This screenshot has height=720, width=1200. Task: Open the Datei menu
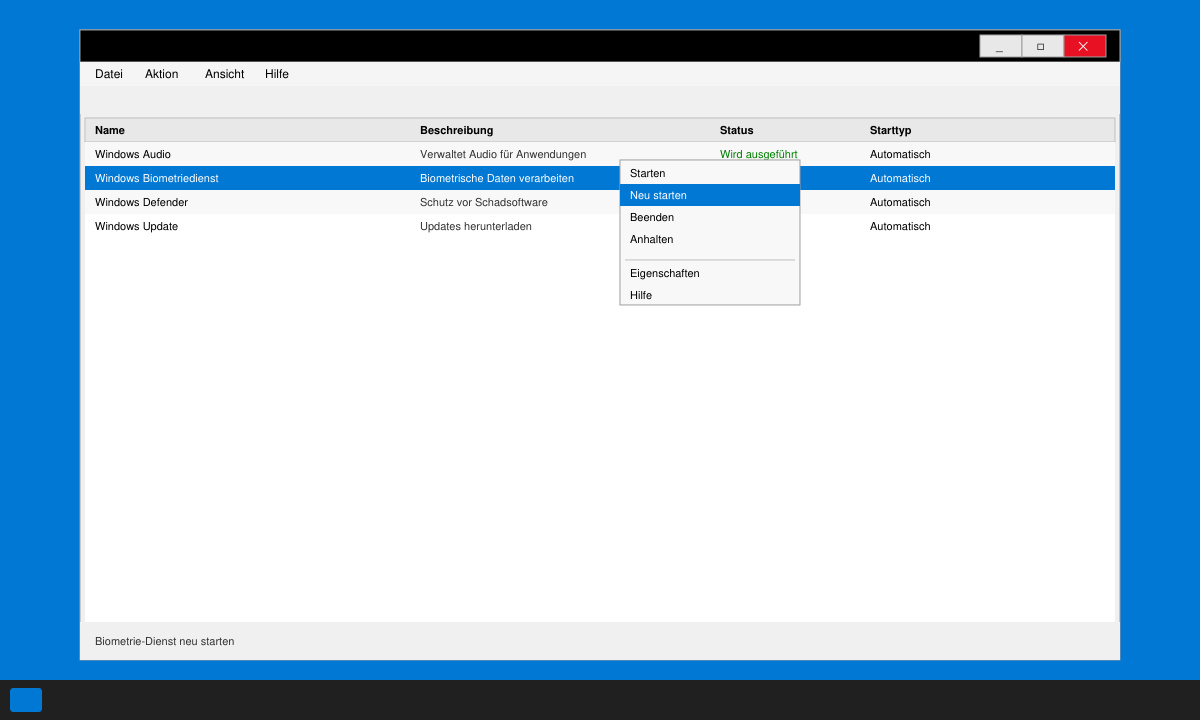pyautogui.click(x=109, y=74)
